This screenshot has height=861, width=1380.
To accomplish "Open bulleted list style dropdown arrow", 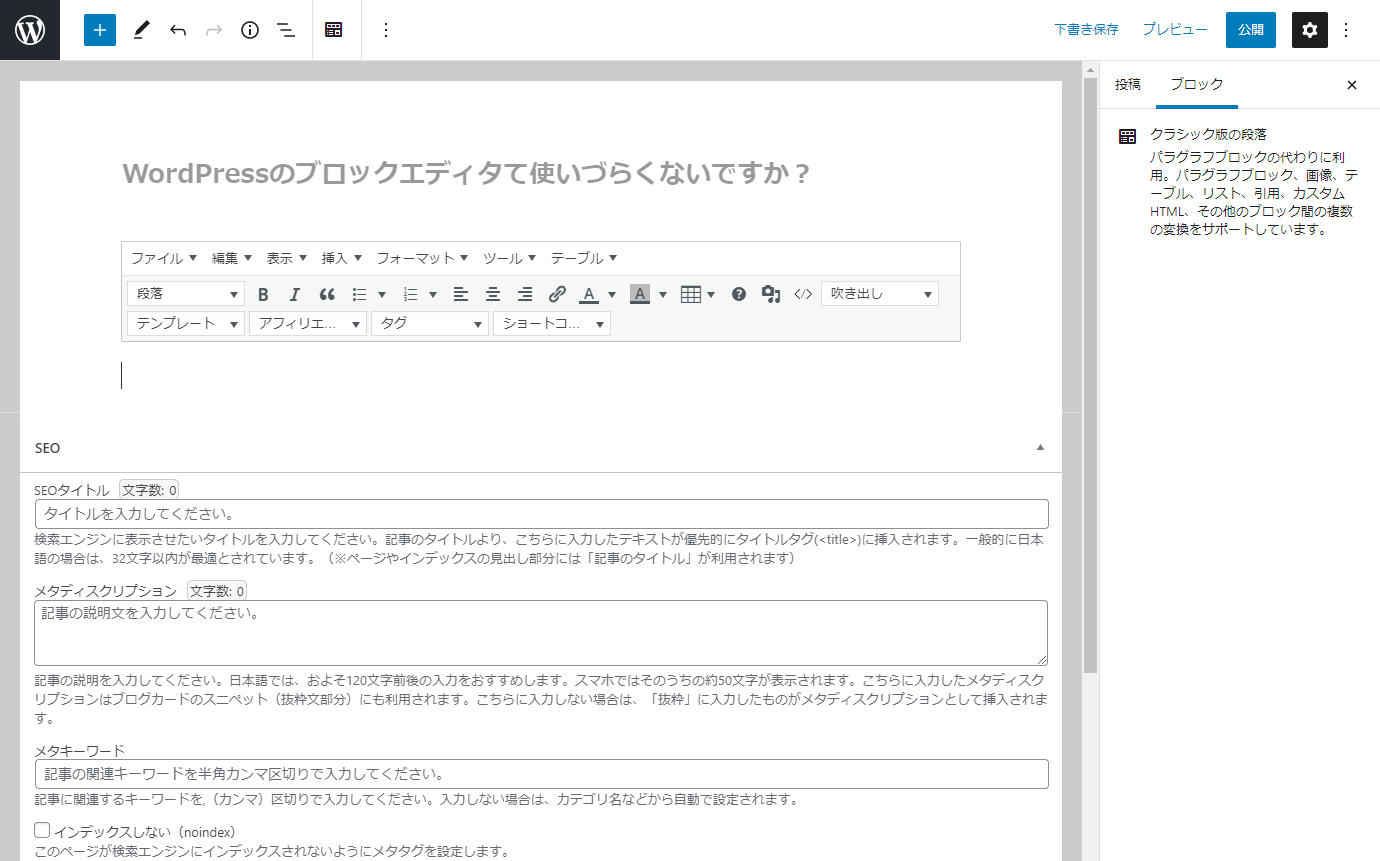I will pos(382,294).
